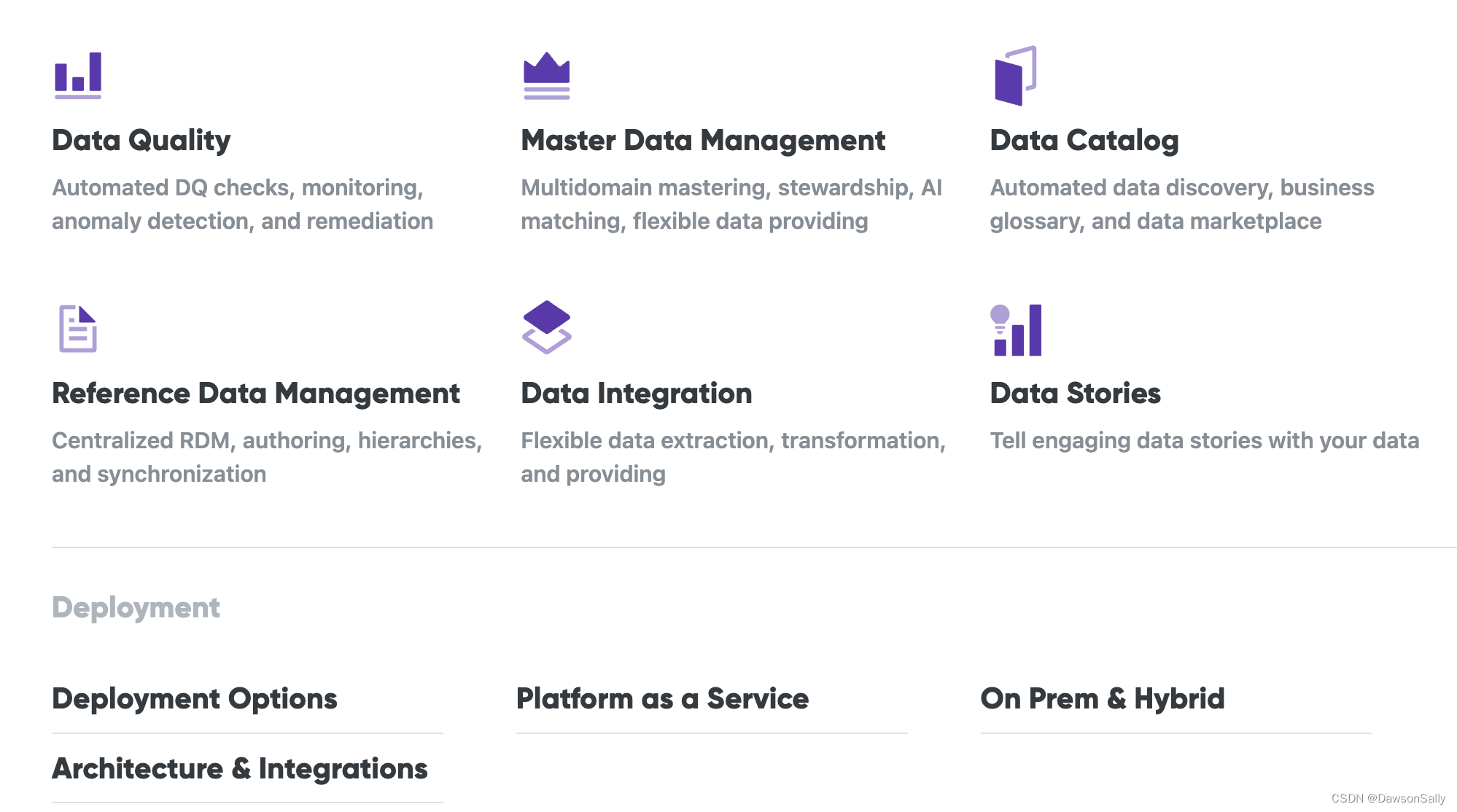Go to the Data Catalog heading
This screenshot has height=812, width=1457.
(1084, 140)
